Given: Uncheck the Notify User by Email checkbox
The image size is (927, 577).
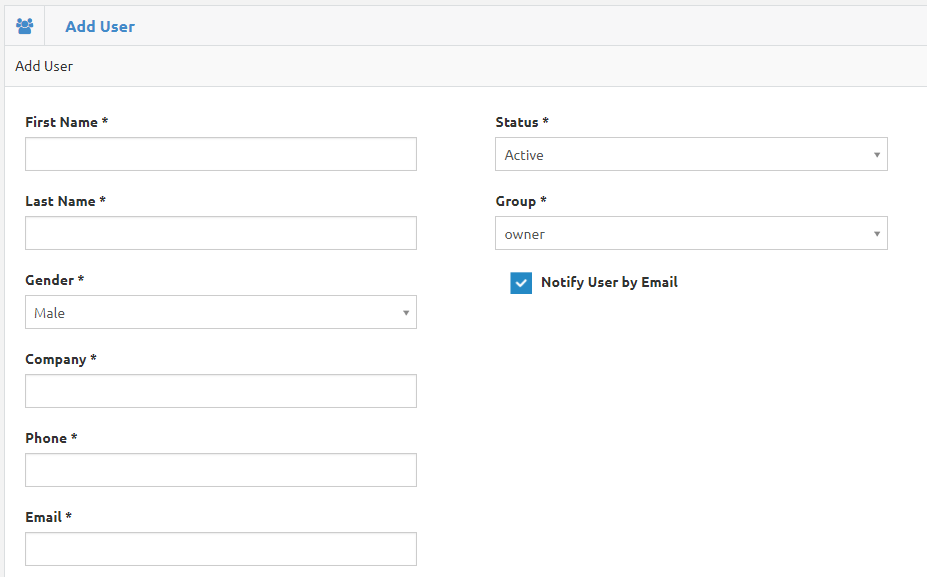Looking at the screenshot, I should [x=521, y=283].
